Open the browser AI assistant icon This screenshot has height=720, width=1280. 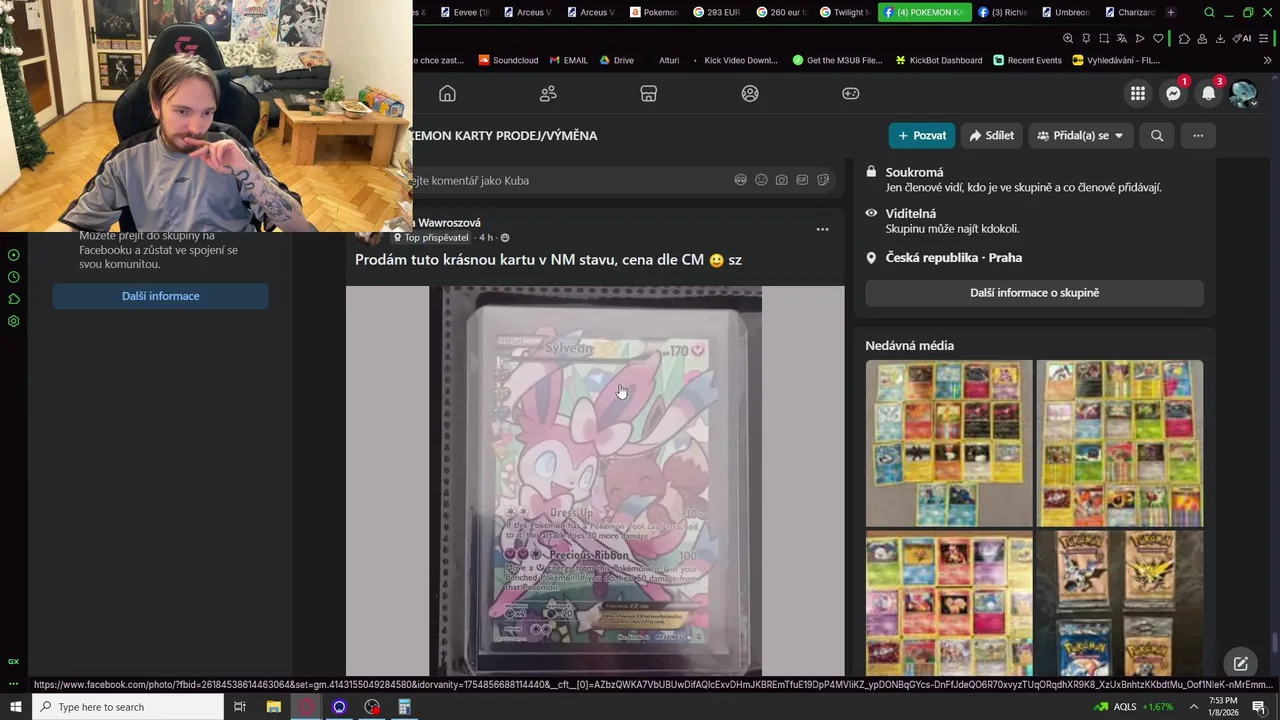[x=1241, y=38]
